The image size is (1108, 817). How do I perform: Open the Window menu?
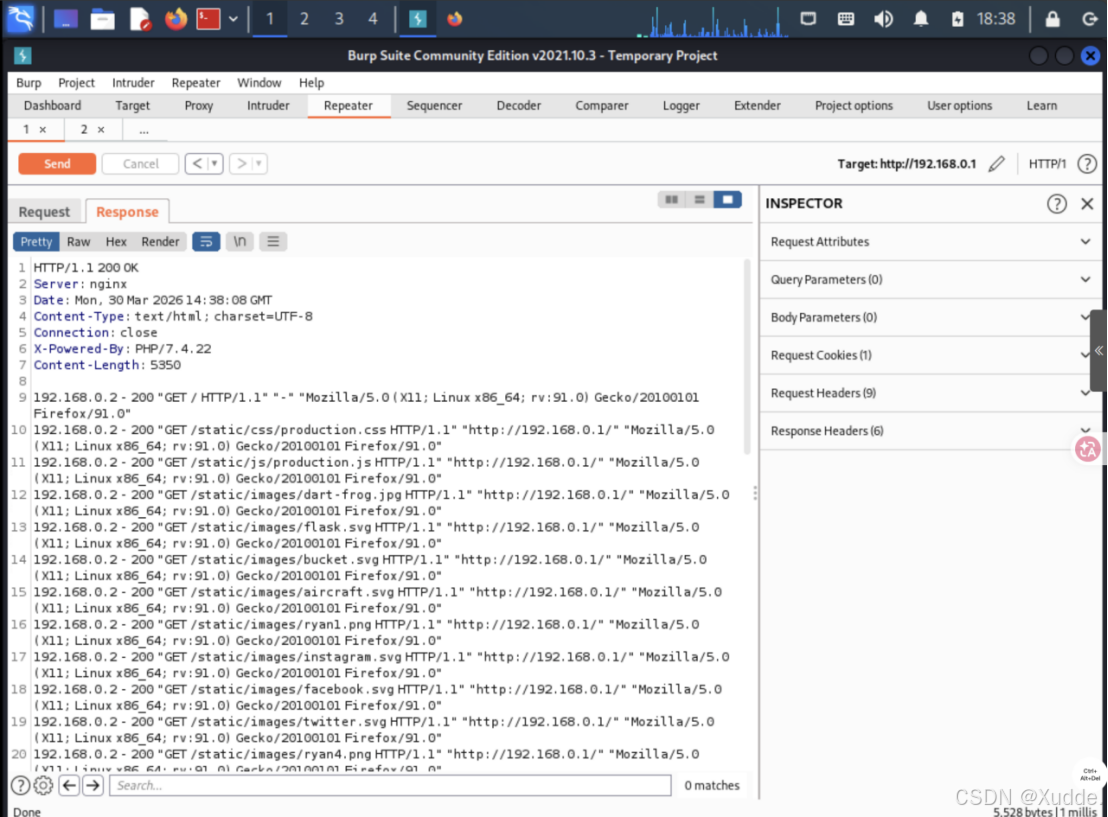click(259, 83)
